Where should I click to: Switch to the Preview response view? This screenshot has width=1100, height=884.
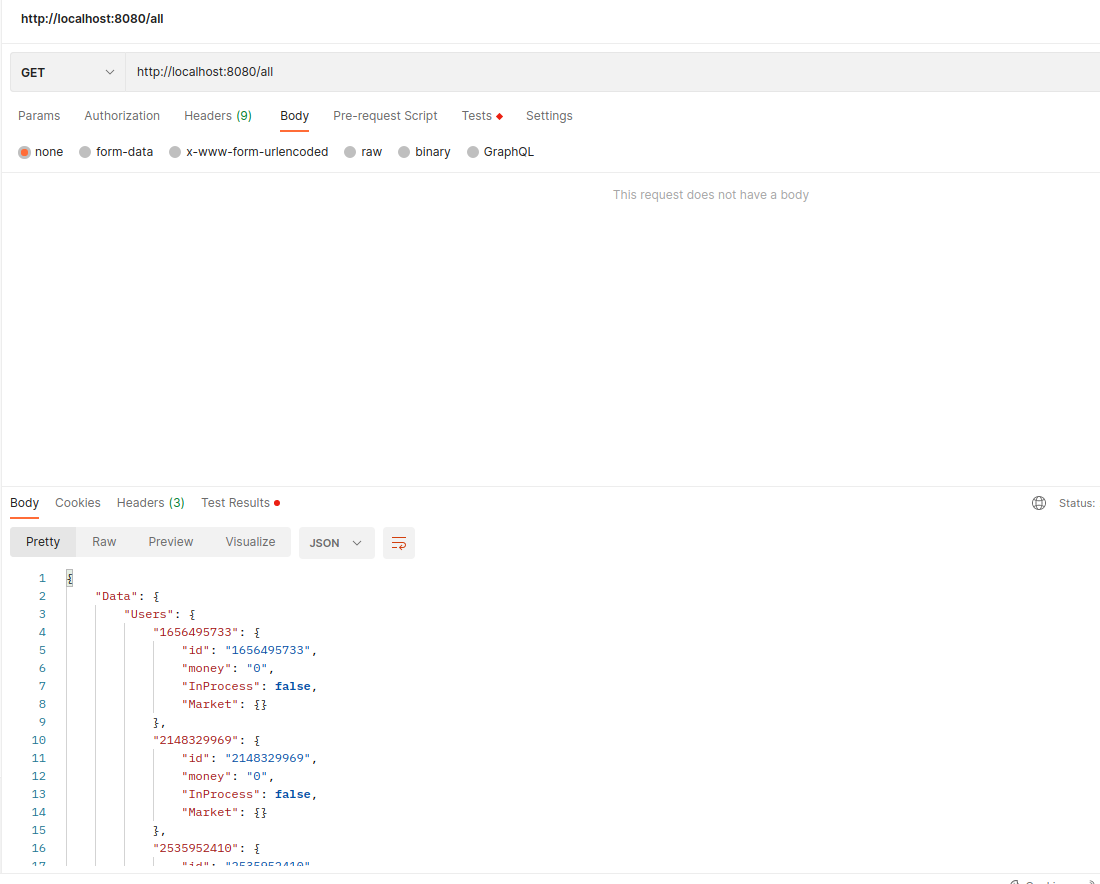[x=170, y=541]
